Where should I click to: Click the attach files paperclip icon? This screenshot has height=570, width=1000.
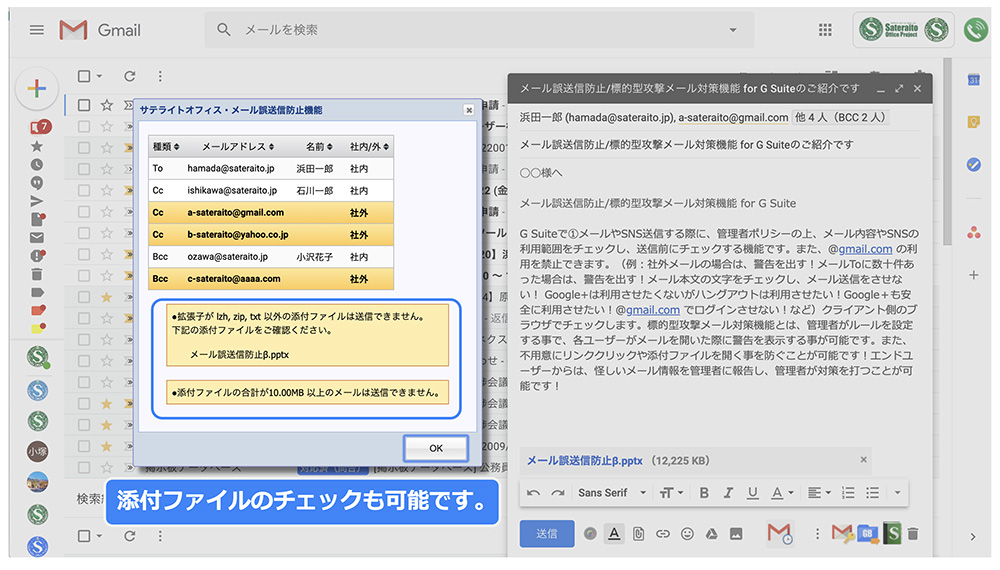(638, 534)
